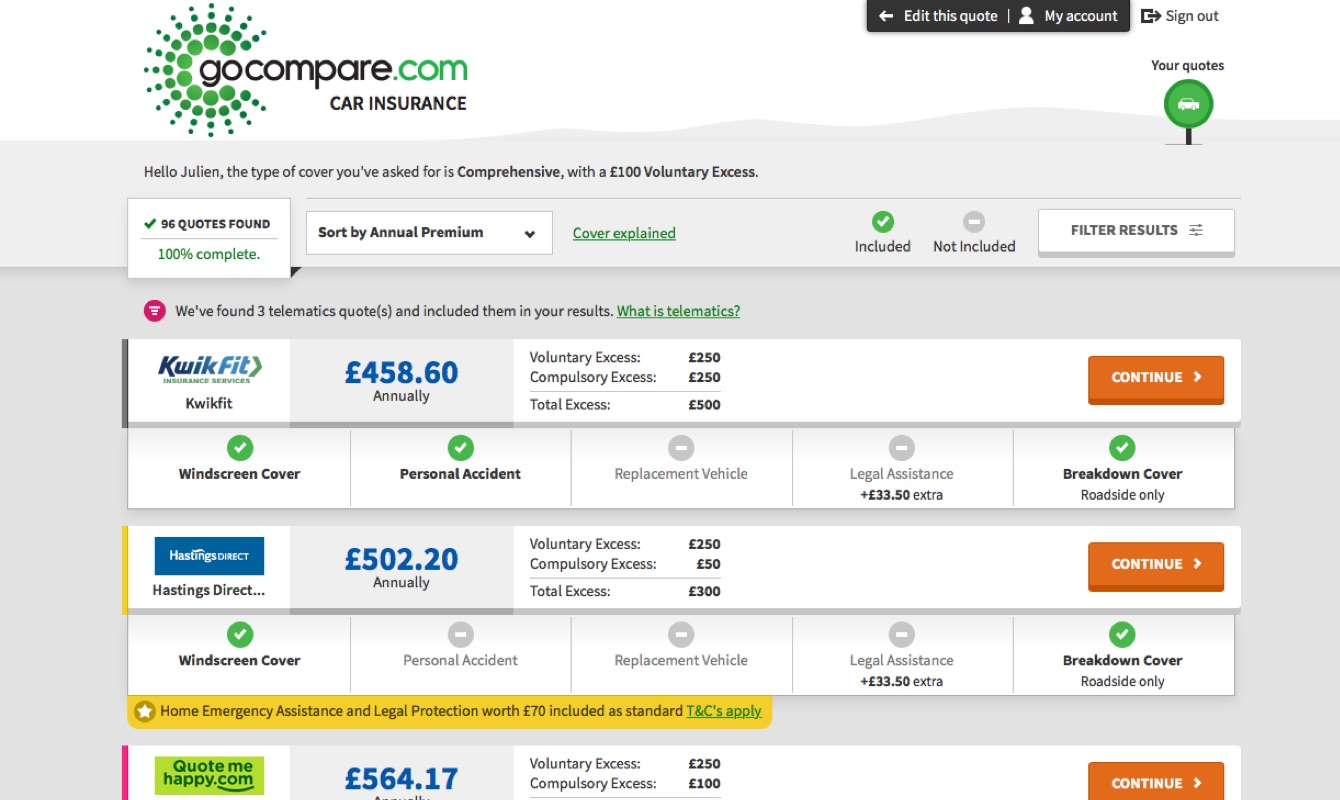
Task: Click the back arrow beside Edit this quote
Action: point(886,16)
